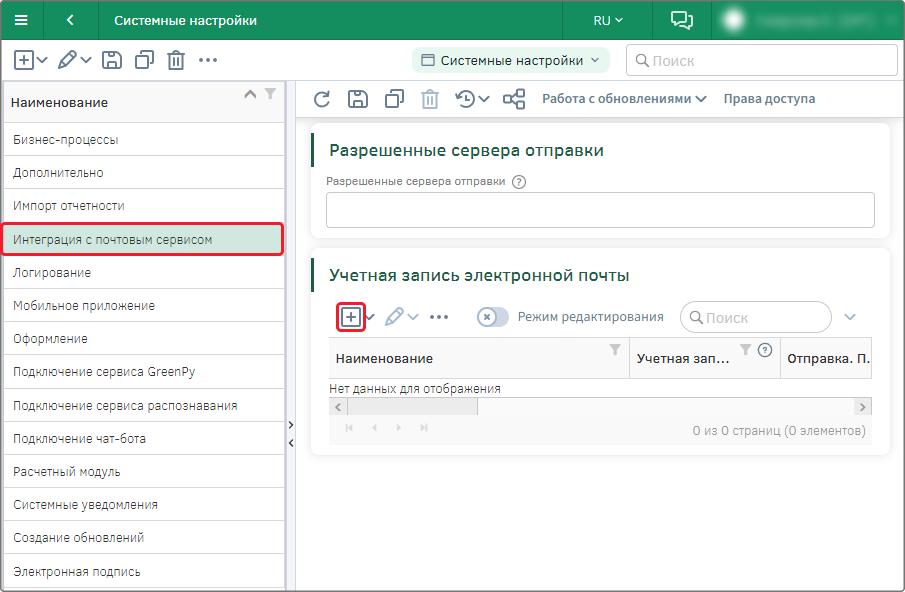Open Работа с обновлениями menu
This screenshot has height=592, width=905.
point(624,99)
